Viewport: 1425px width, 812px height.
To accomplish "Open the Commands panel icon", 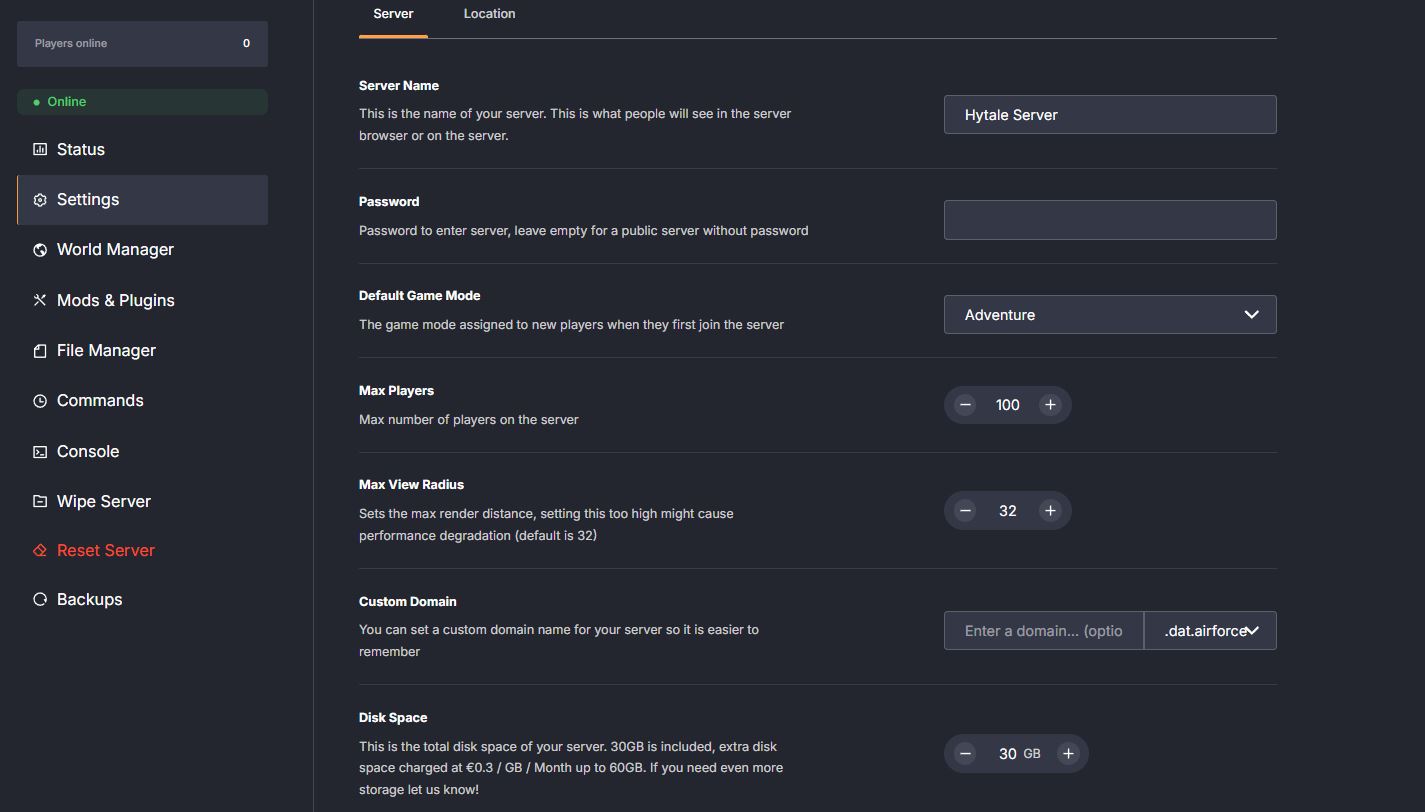I will pyautogui.click(x=39, y=400).
